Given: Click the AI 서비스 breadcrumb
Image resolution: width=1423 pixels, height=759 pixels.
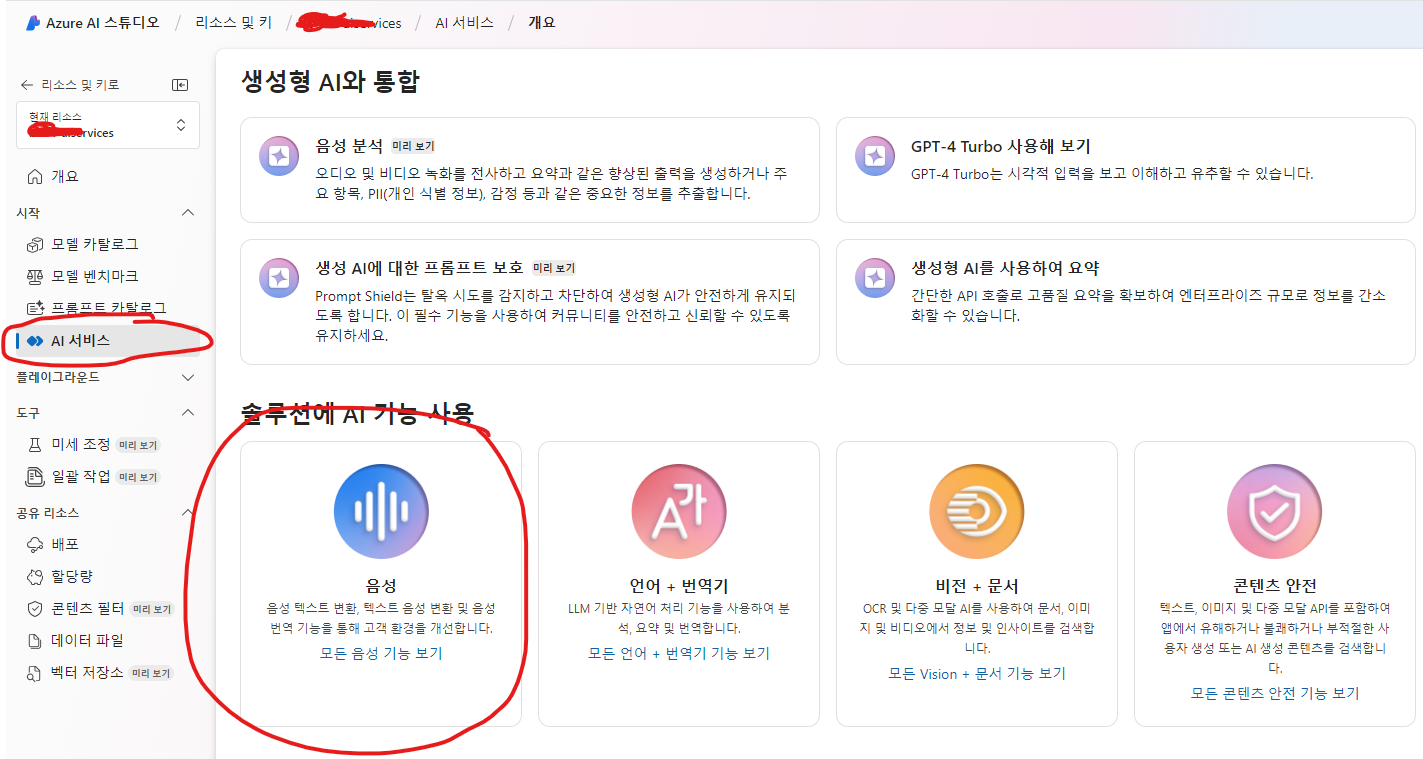Looking at the screenshot, I should (464, 22).
